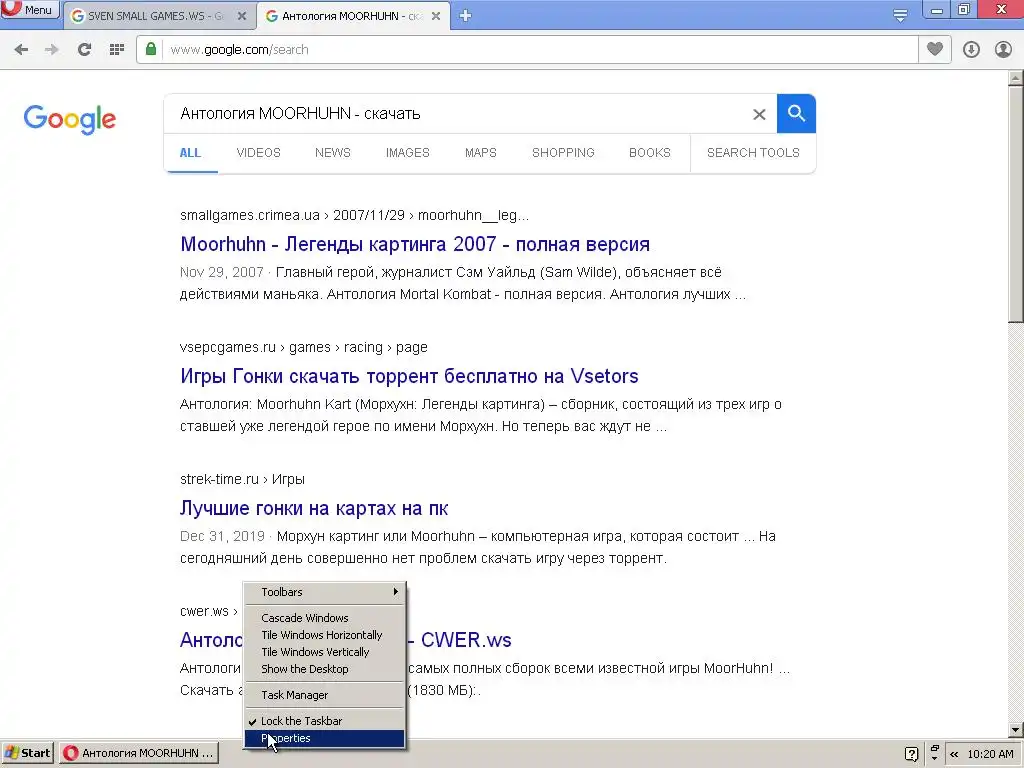Clear search box with the X icon
Viewport: 1024px width, 768px height.
(x=759, y=114)
